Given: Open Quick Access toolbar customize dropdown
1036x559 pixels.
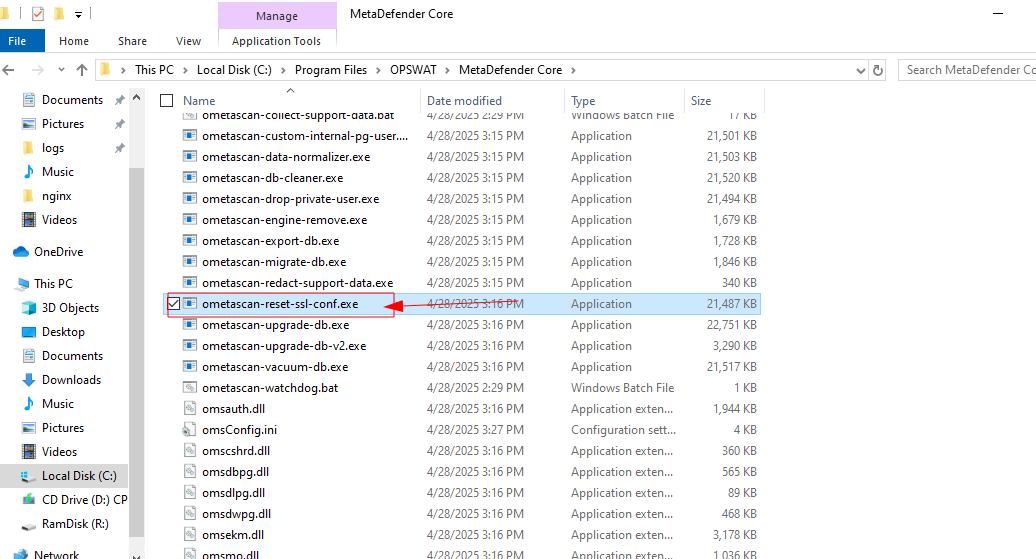Looking at the screenshot, I should pos(78,14).
